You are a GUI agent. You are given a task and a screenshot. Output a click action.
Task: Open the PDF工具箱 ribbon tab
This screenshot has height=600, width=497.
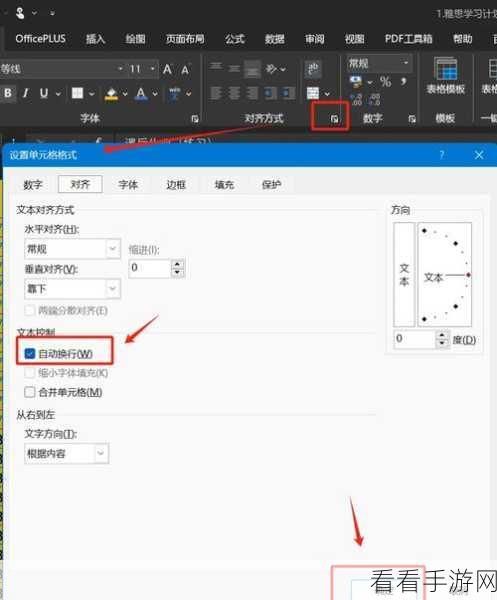(409, 39)
